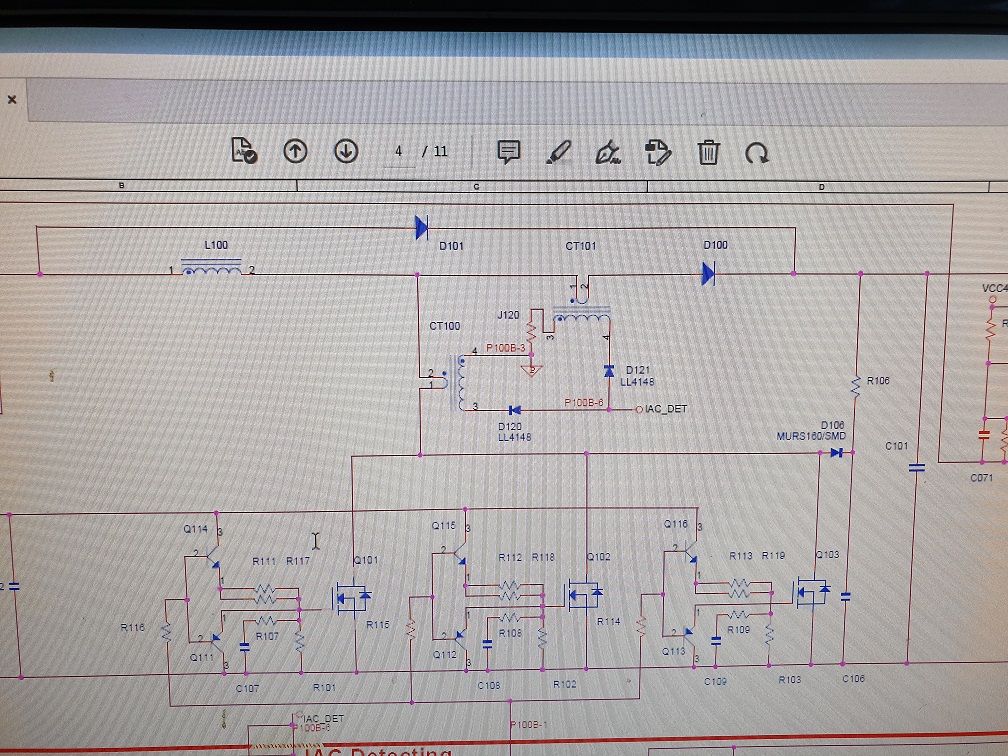This screenshot has width=1008, height=756.
Task: Add a comment with the speech bubble icon
Action: 509,152
